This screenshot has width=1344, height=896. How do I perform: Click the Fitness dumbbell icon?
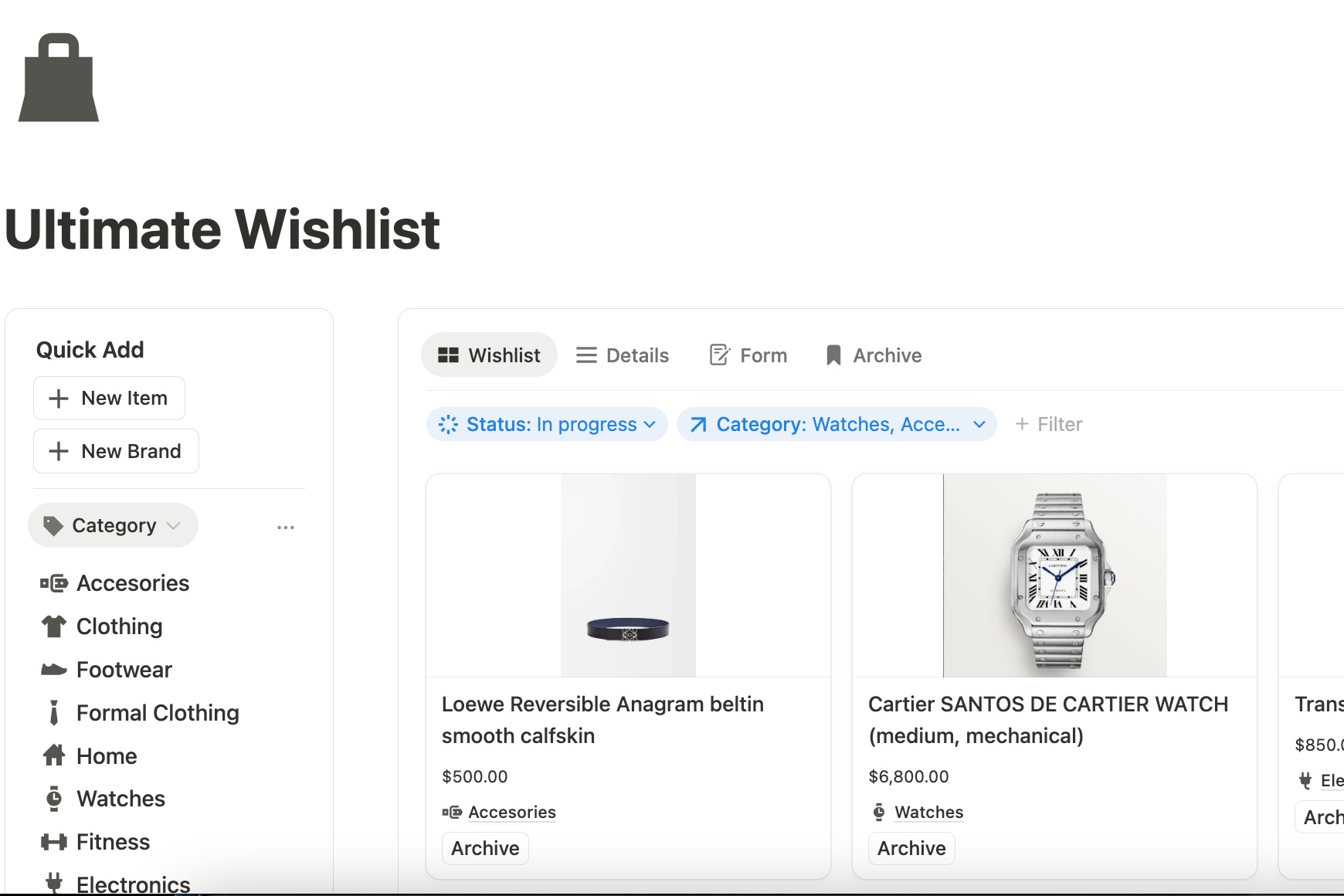tap(54, 842)
